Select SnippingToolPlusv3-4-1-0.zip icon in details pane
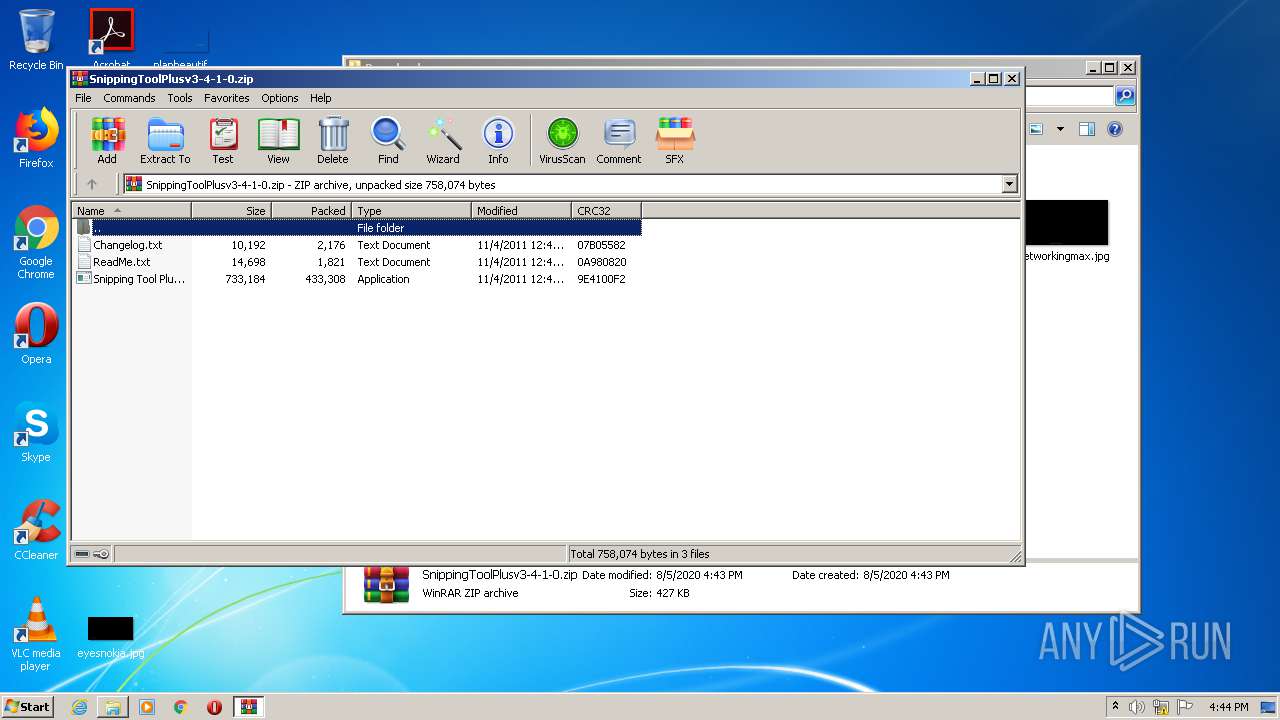This screenshot has height=720, width=1280. tap(386, 585)
